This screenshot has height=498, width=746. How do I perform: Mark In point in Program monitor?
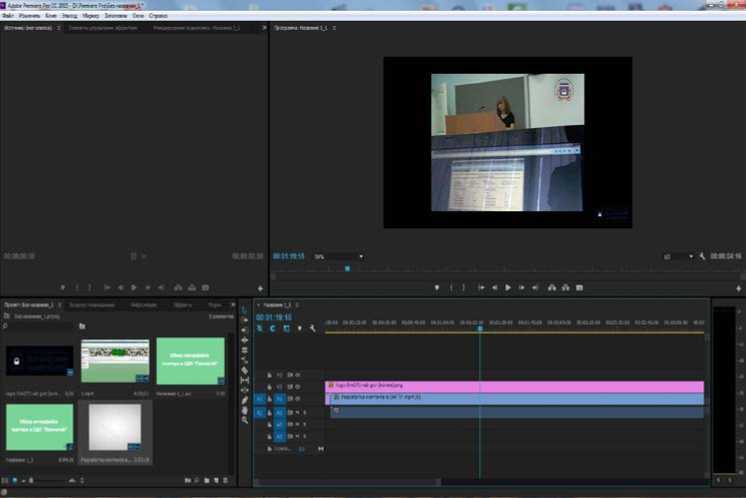tap(451, 288)
